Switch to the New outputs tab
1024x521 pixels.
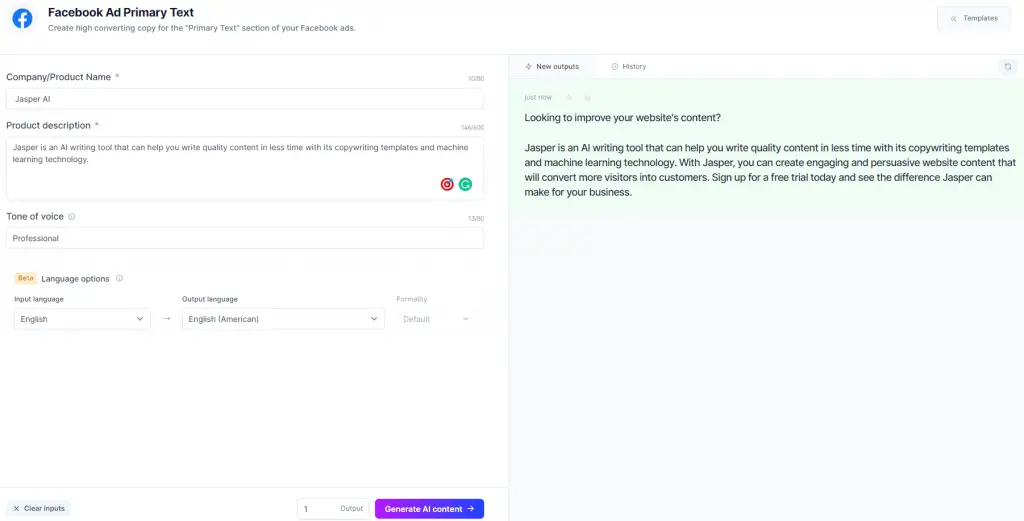(x=552, y=67)
